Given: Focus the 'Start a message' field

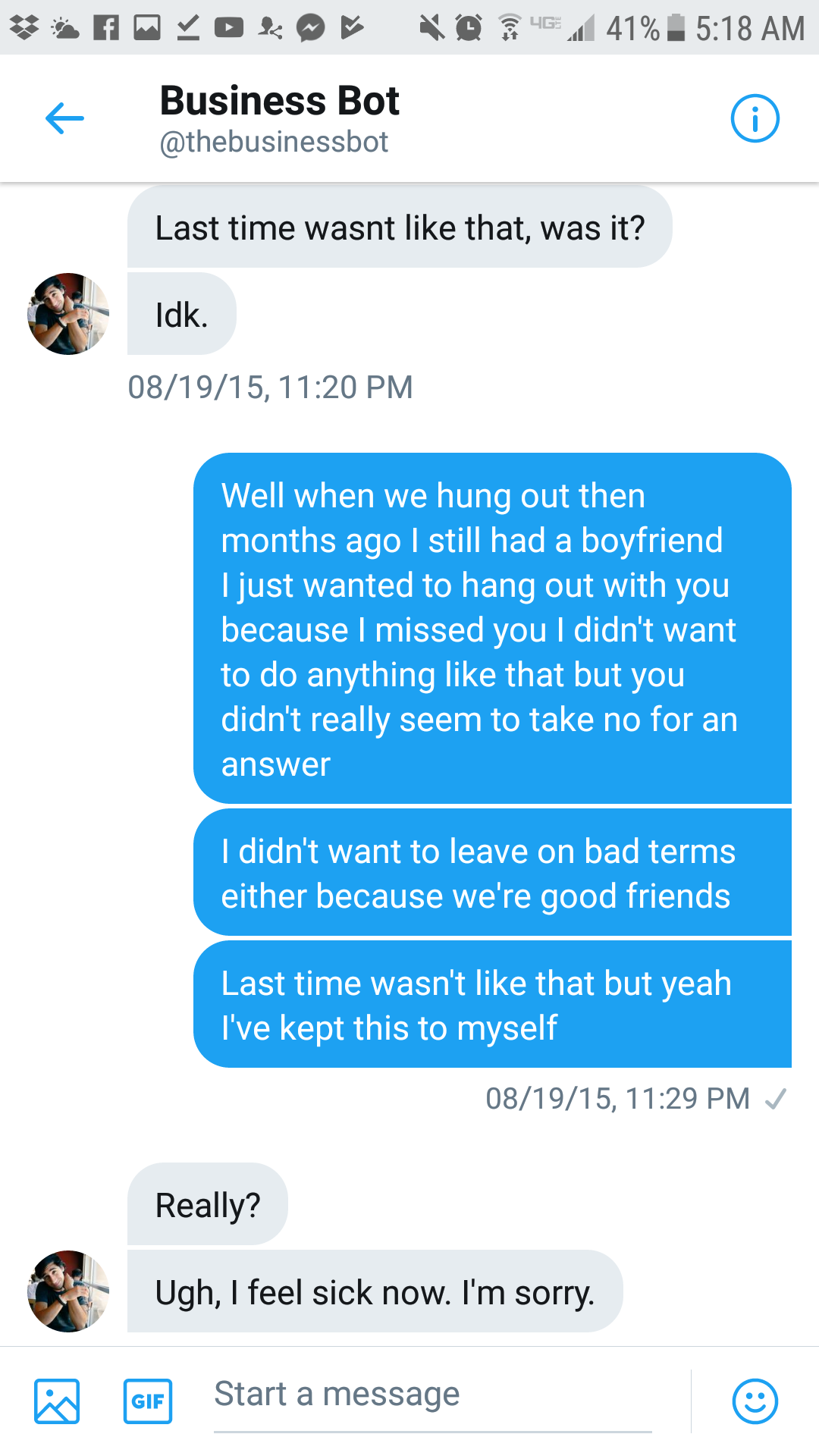Looking at the screenshot, I should (432, 1395).
